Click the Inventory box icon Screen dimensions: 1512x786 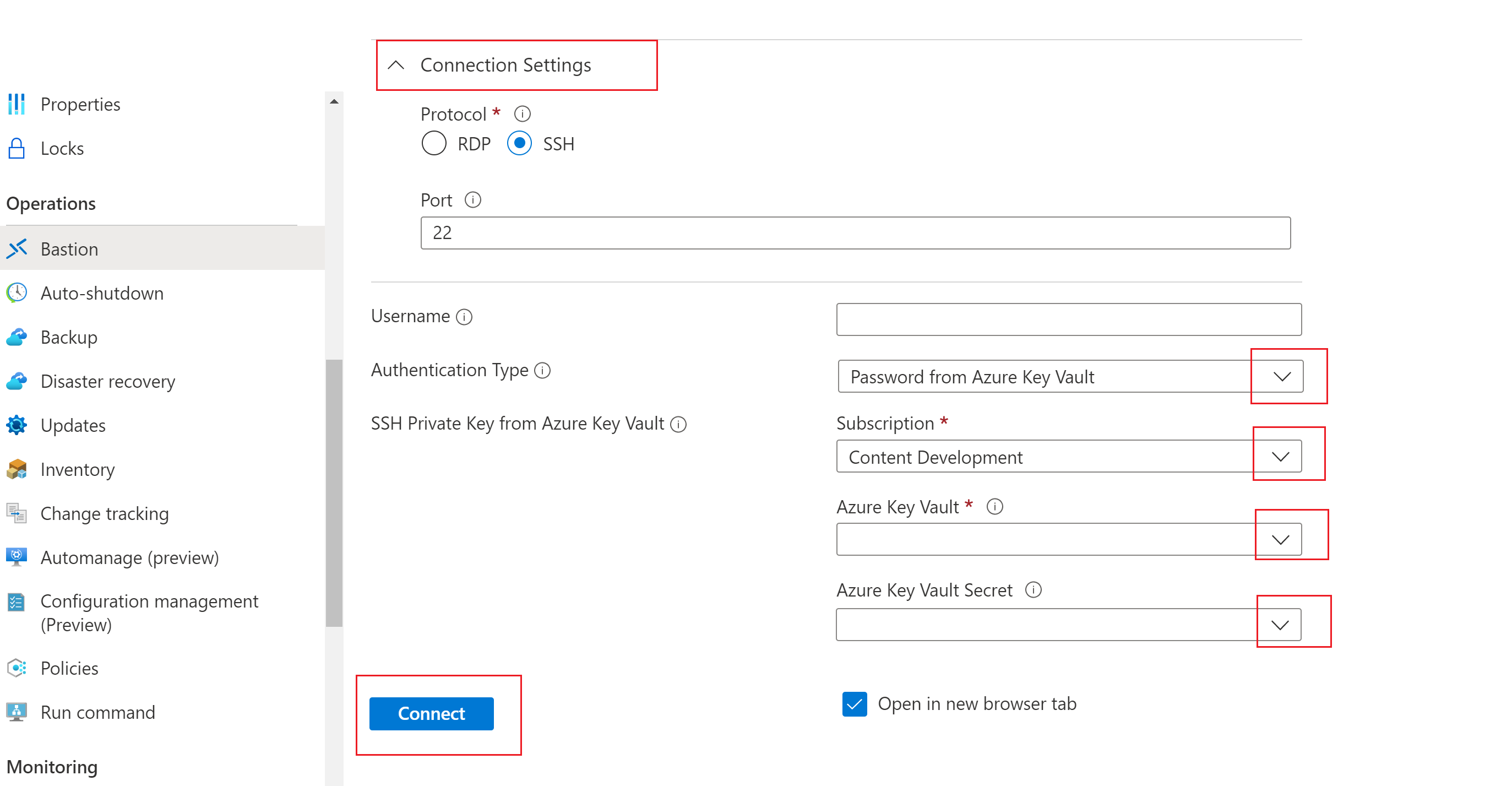pos(17,469)
